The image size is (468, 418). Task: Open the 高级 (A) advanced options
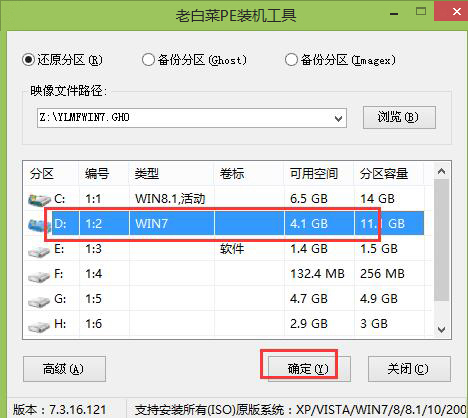[x=64, y=369]
